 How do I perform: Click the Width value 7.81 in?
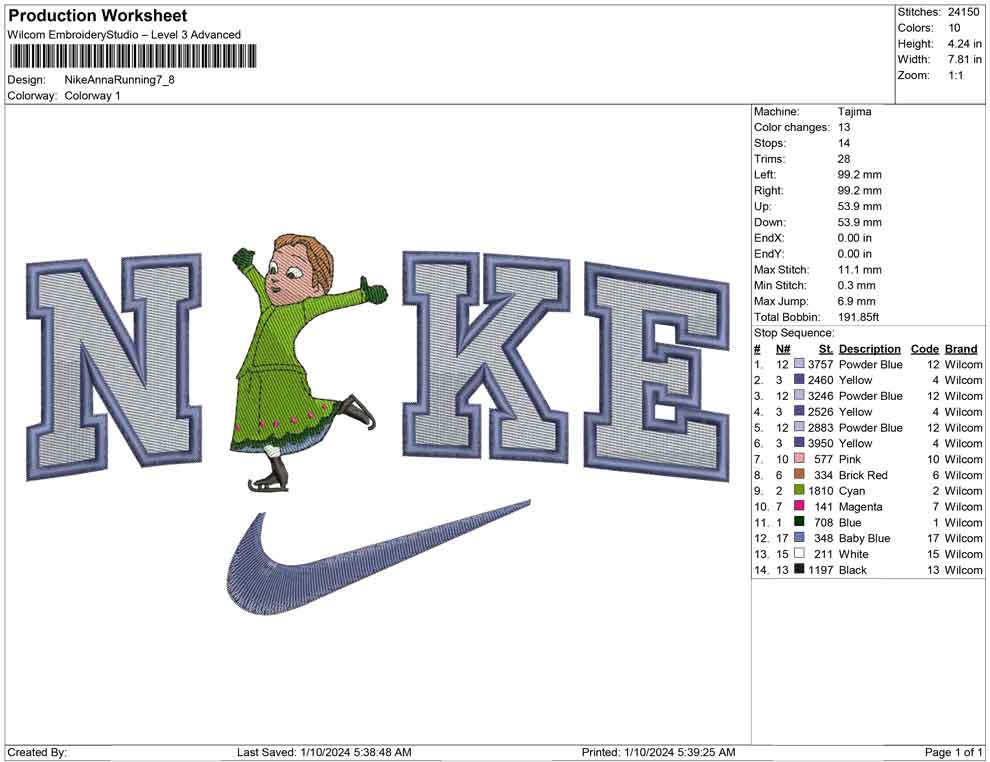click(964, 59)
